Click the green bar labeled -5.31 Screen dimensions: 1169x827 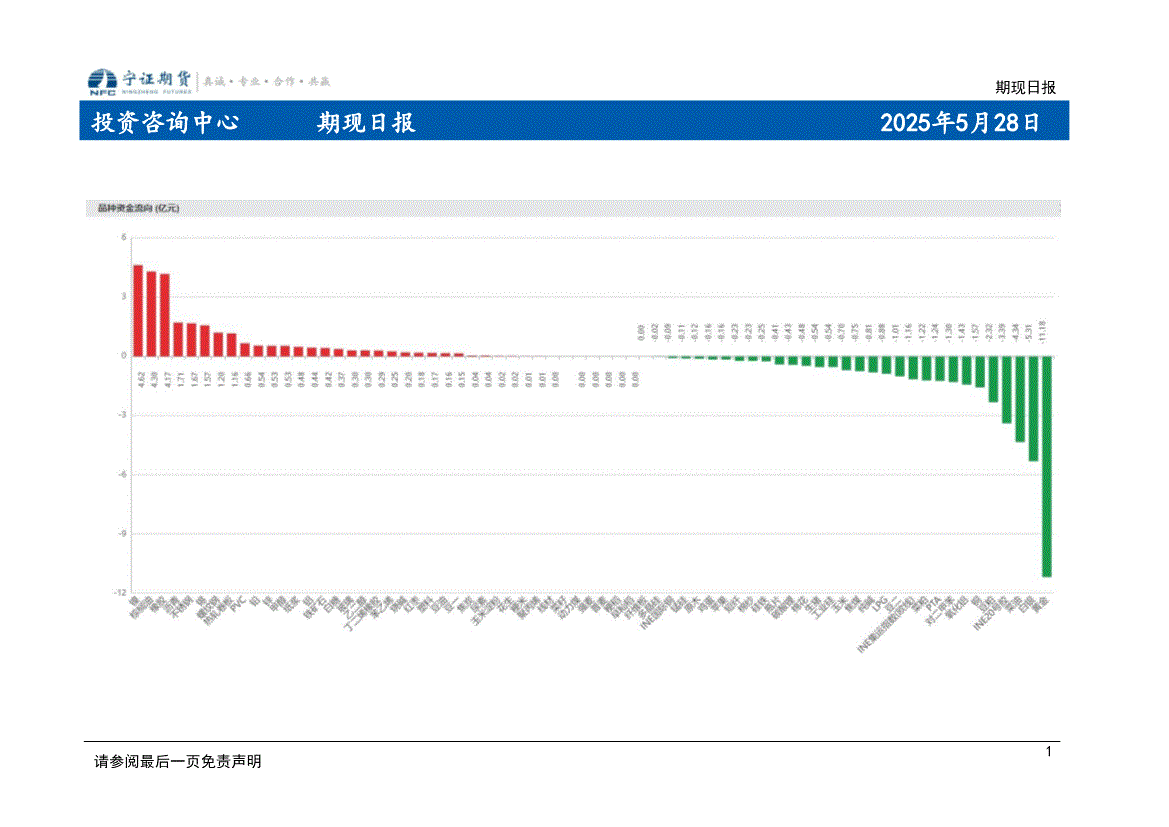(1033, 408)
